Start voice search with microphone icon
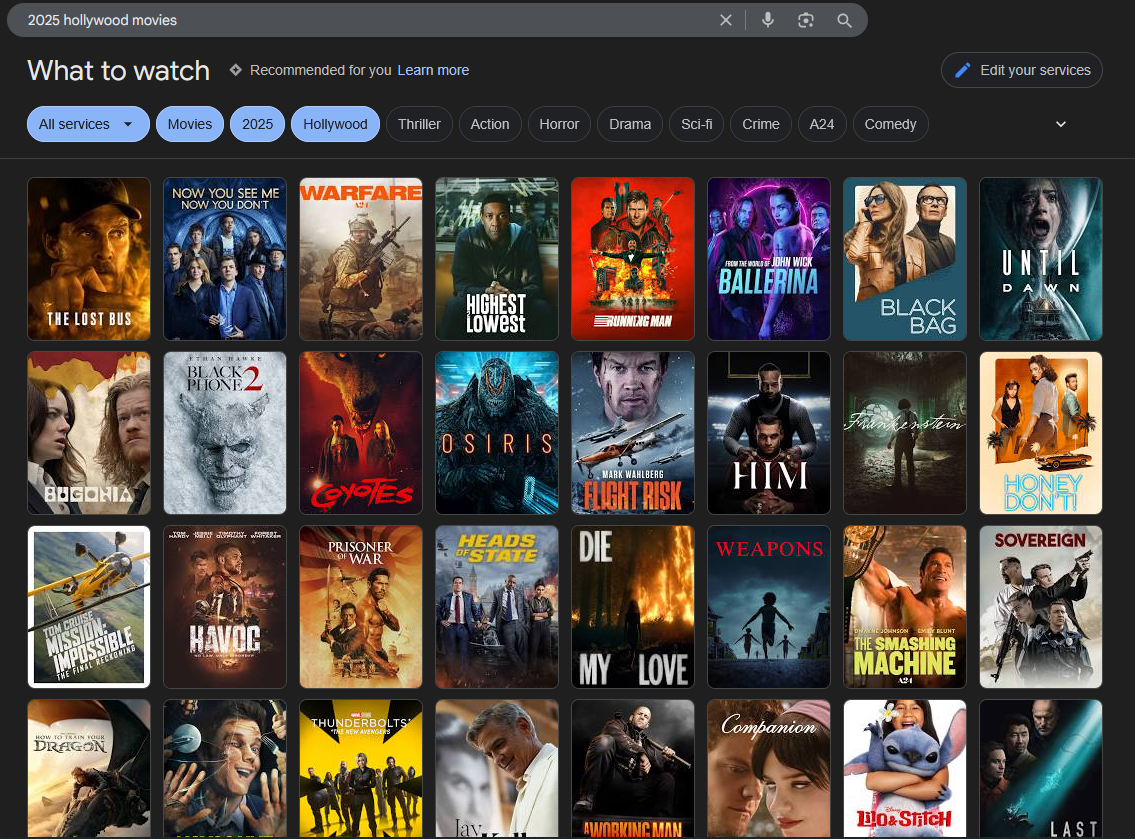 coord(768,20)
